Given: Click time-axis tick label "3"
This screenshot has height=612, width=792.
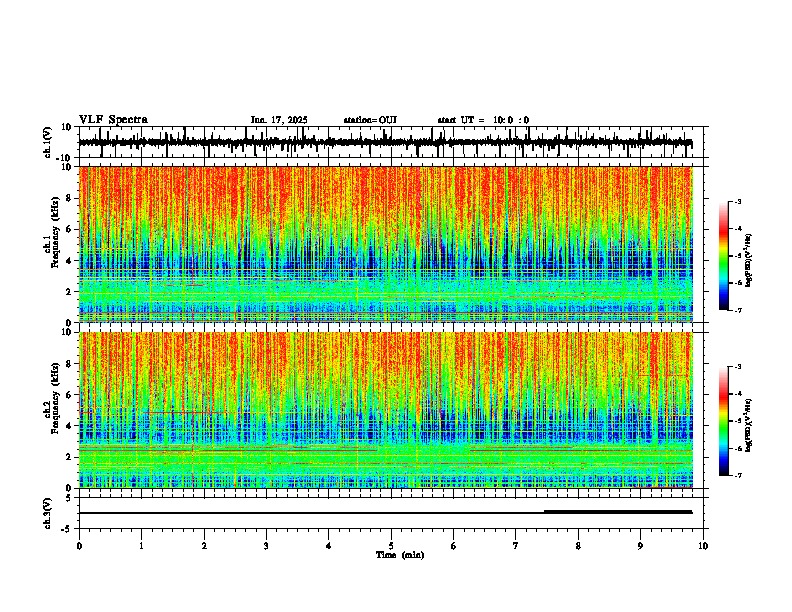Looking at the screenshot, I should coord(266,546).
